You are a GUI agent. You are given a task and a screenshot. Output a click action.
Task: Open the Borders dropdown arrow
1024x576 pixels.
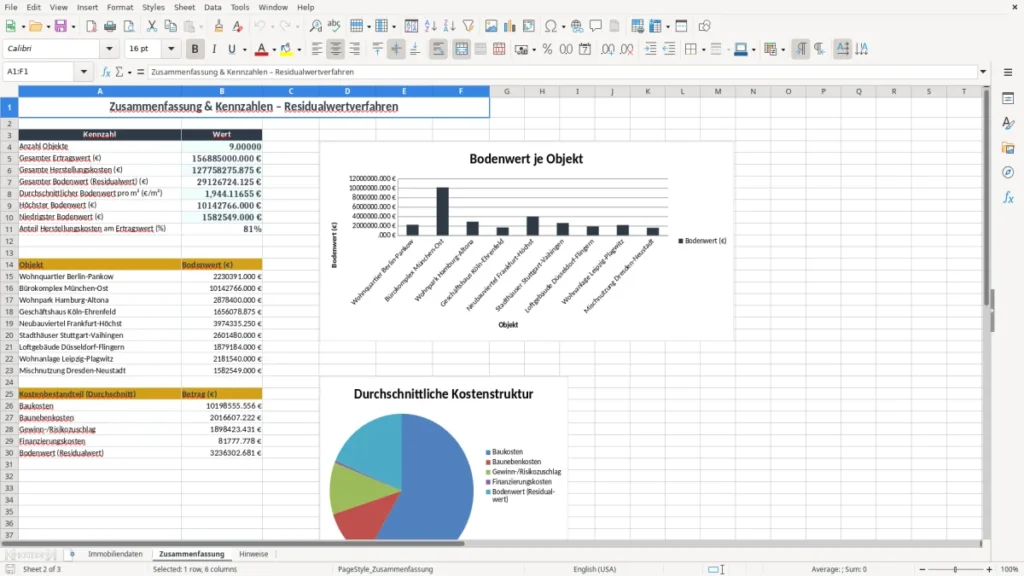coord(703,50)
